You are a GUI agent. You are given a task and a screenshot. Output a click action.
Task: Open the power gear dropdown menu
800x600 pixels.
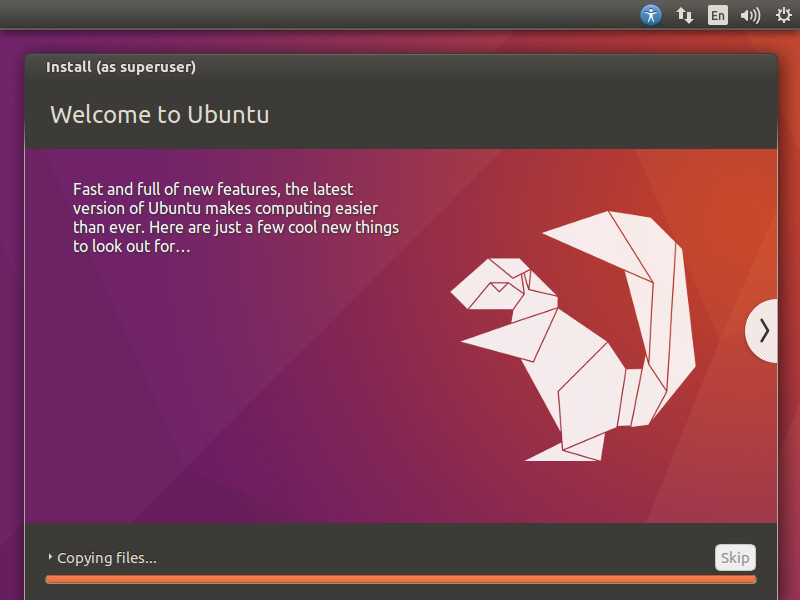point(784,15)
